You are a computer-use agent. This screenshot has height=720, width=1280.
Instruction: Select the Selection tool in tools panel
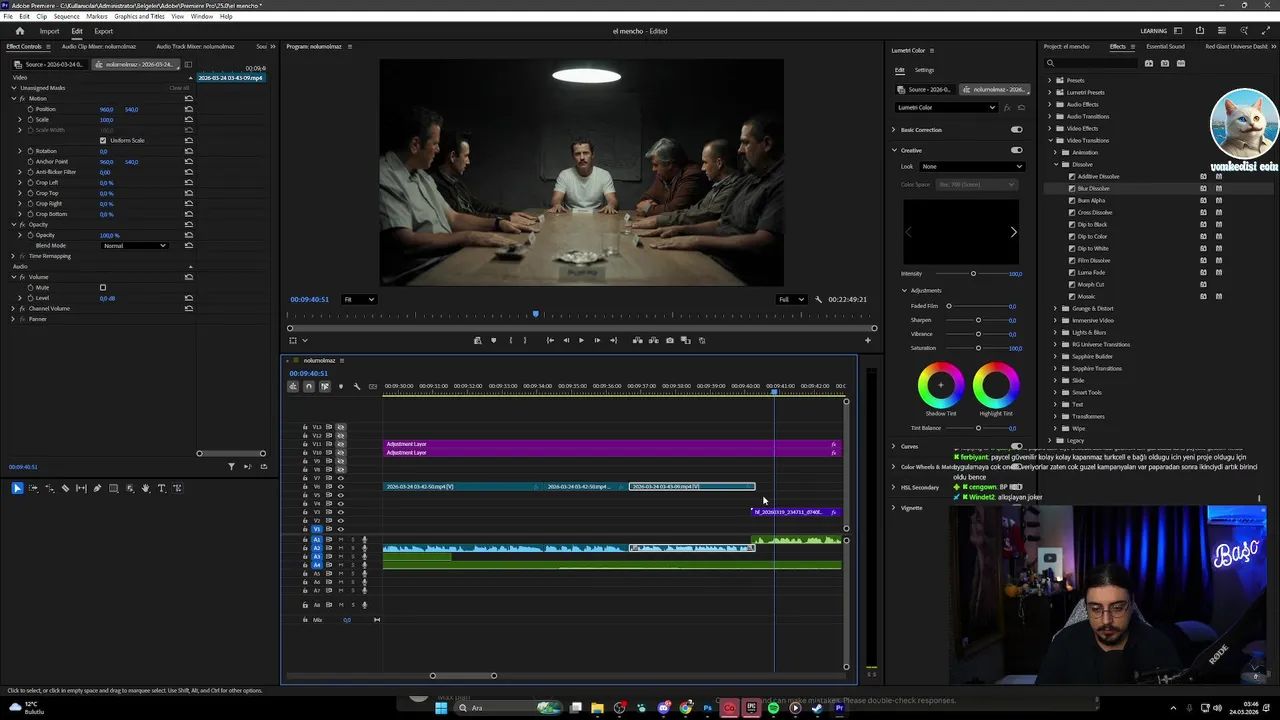[x=17, y=488]
